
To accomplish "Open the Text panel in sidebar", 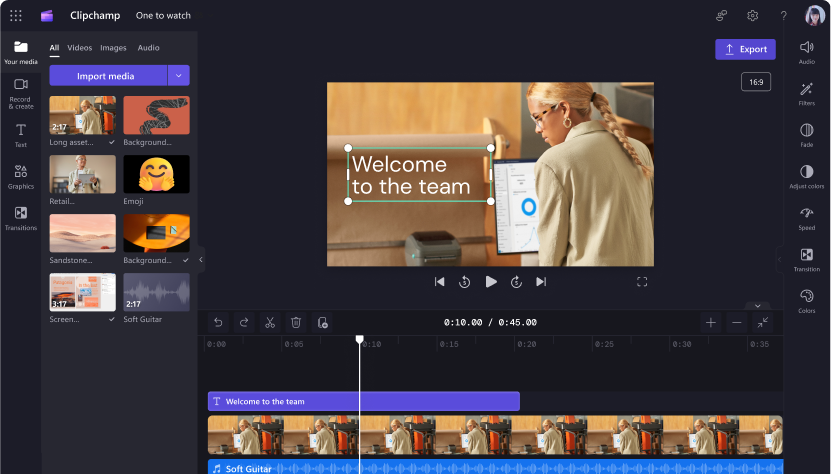I will 21,135.
